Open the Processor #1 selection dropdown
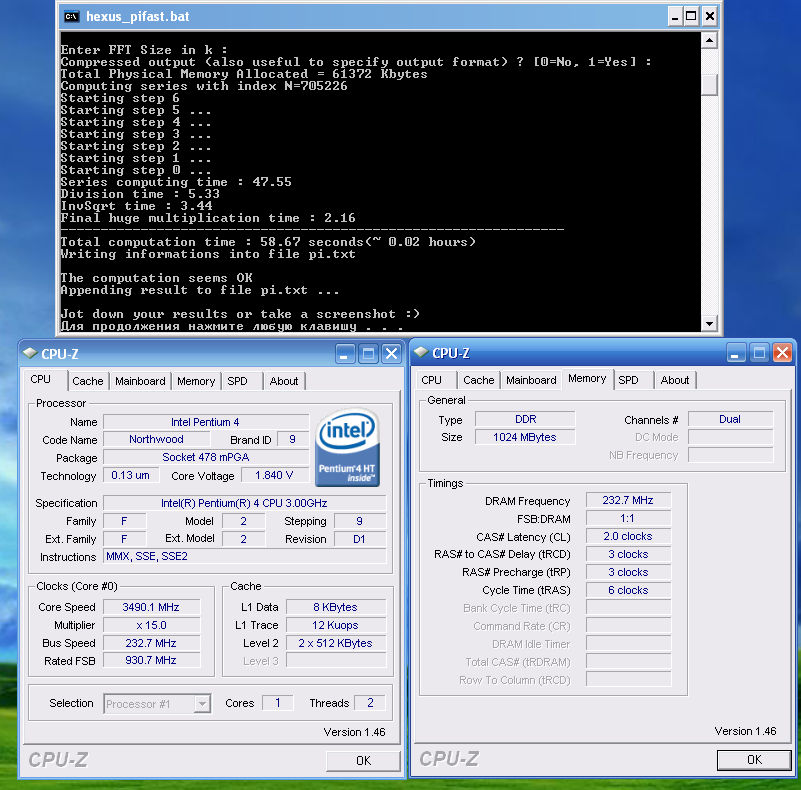The image size is (801, 790). pyautogui.click(x=202, y=704)
